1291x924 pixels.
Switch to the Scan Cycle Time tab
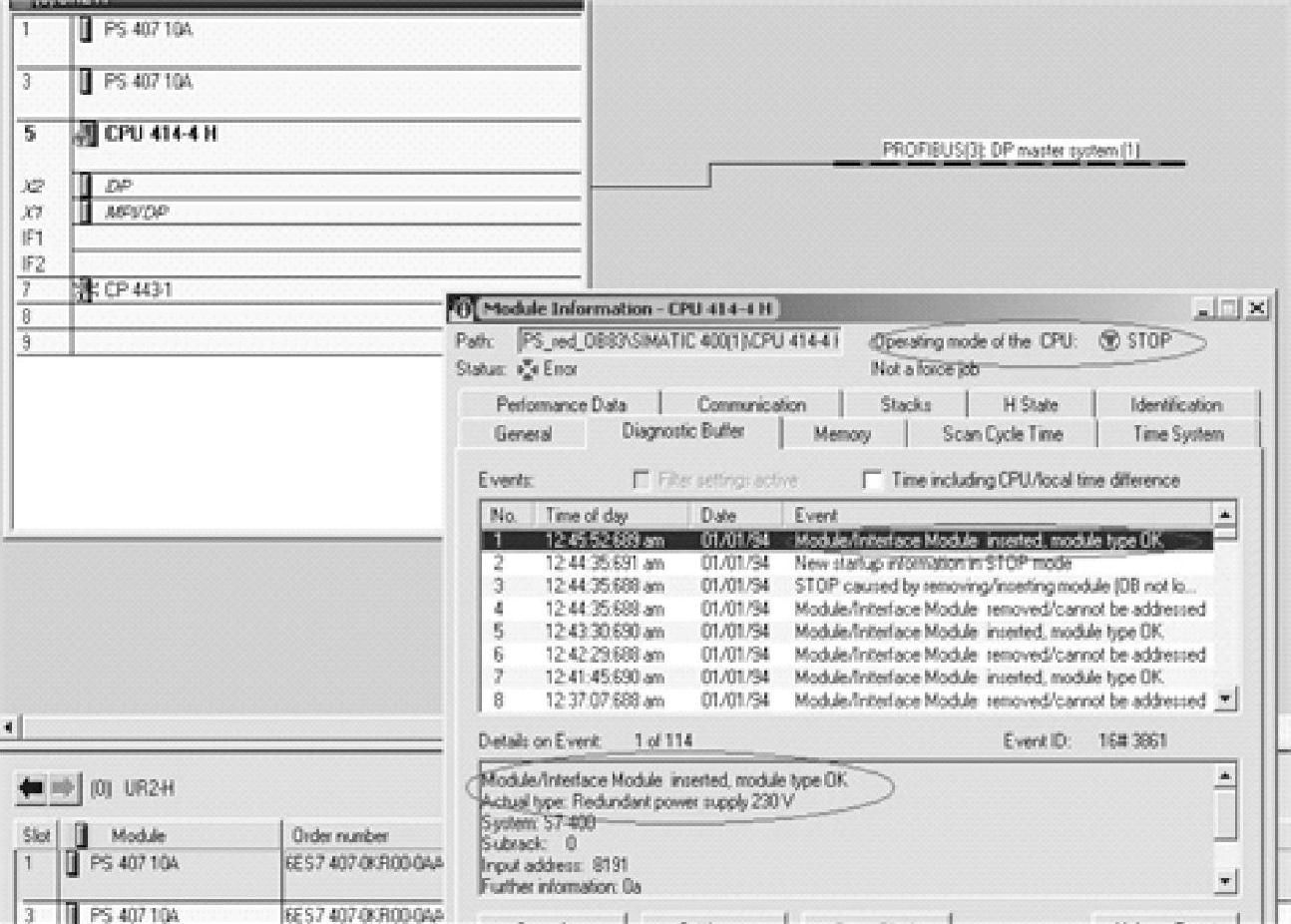[1003, 434]
